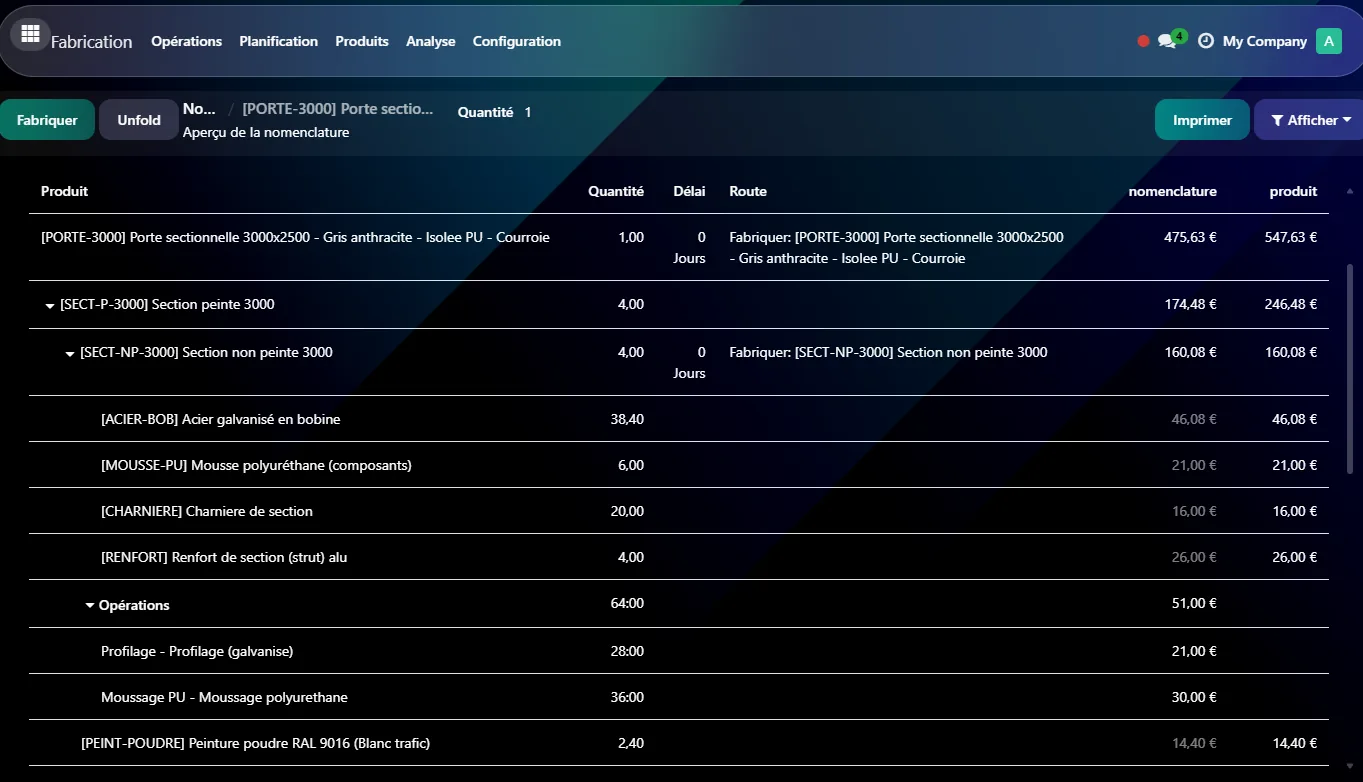Open the RENFORT Renfort de section product
This screenshot has height=782, width=1363.
[x=224, y=557]
